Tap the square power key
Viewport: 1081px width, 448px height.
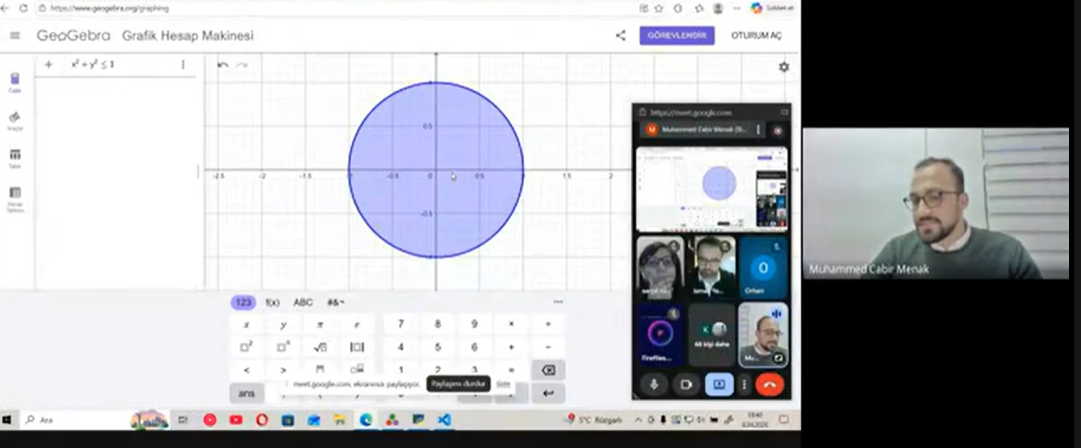[247, 347]
